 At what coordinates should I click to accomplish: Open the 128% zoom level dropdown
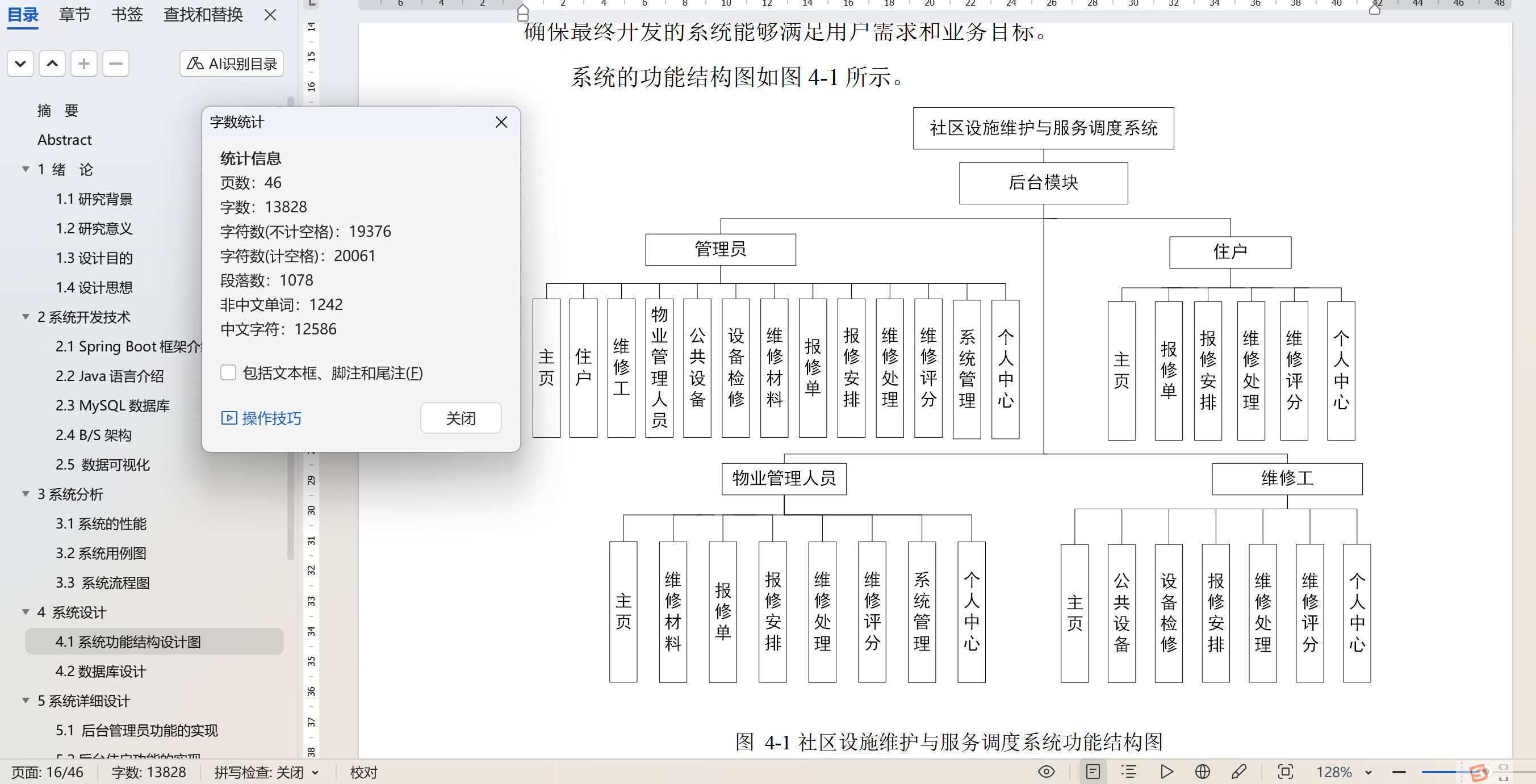1368,773
